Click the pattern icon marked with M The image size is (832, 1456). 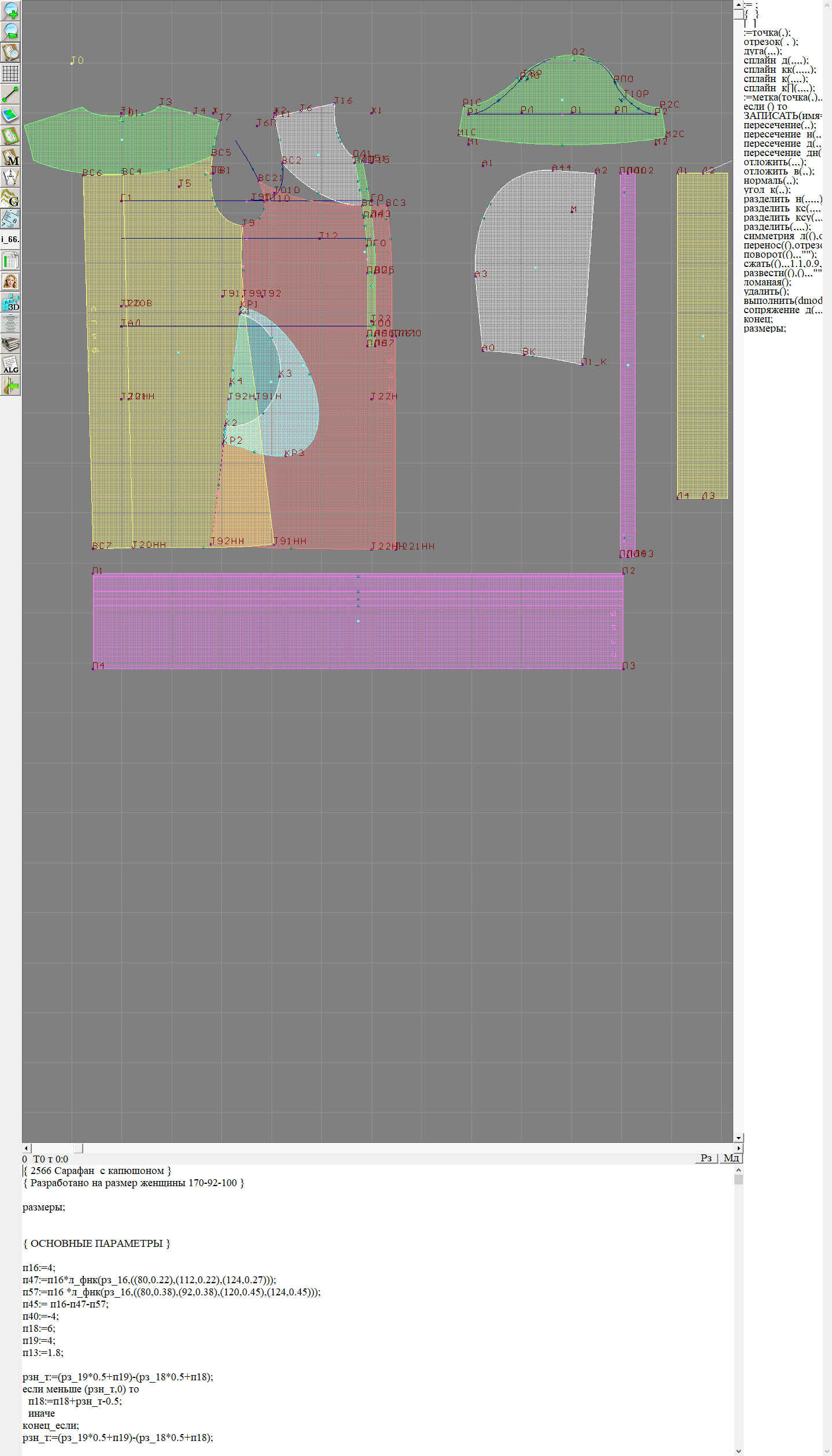[x=10, y=157]
